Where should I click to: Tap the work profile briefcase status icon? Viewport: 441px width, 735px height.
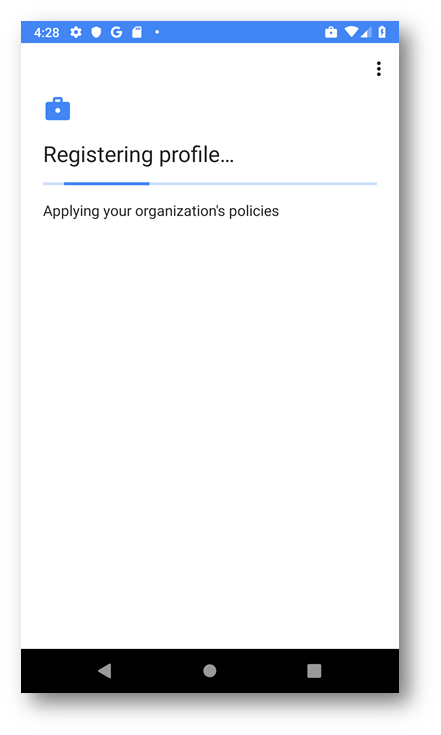pos(331,32)
